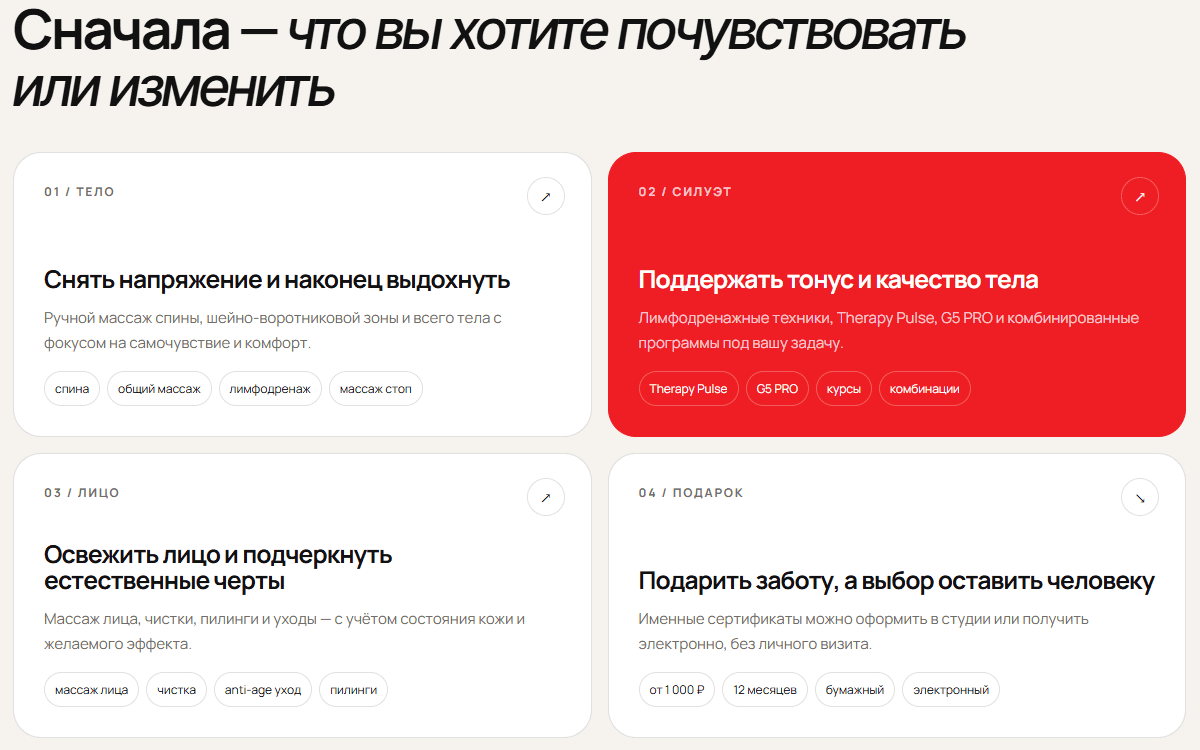Click the "Именные сертификаты" description text
1200x750 pixels.
point(864,632)
